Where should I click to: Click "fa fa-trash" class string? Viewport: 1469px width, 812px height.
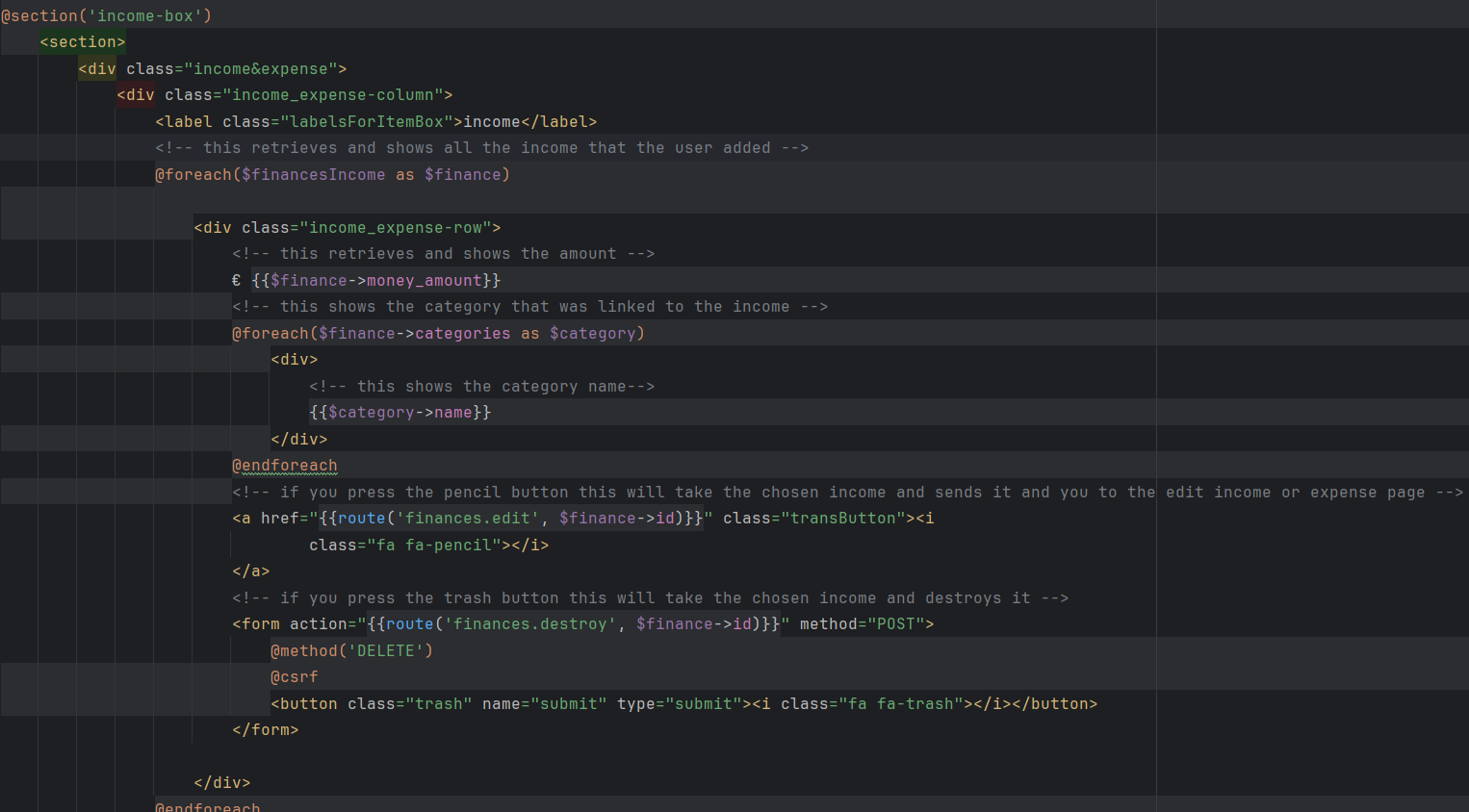click(x=901, y=704)
